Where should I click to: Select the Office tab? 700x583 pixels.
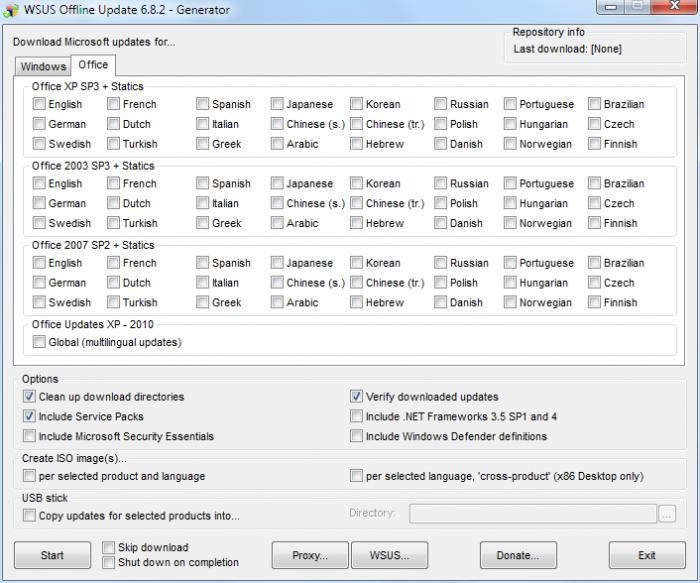tap(93, 65)
